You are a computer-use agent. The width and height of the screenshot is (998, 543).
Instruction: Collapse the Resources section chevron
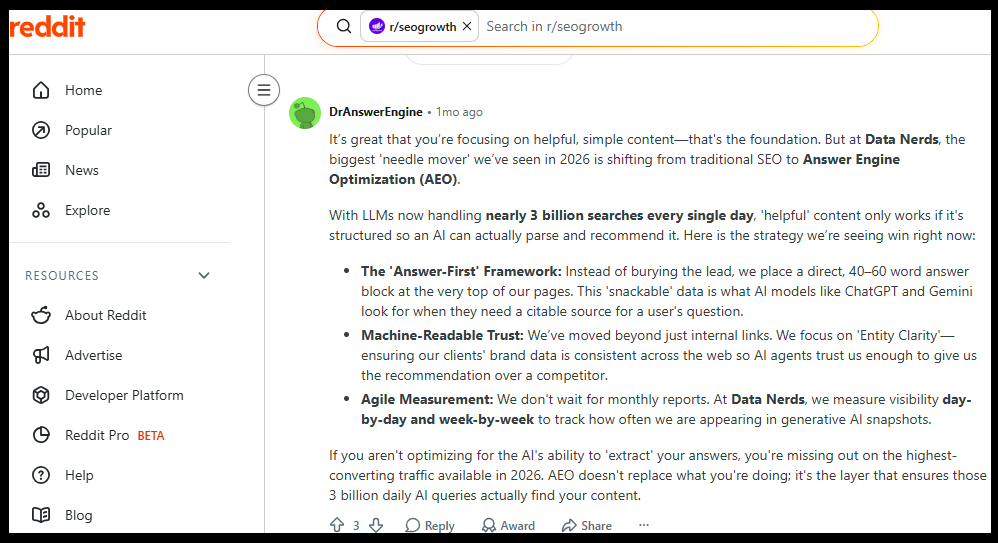(x=204, y=276)
